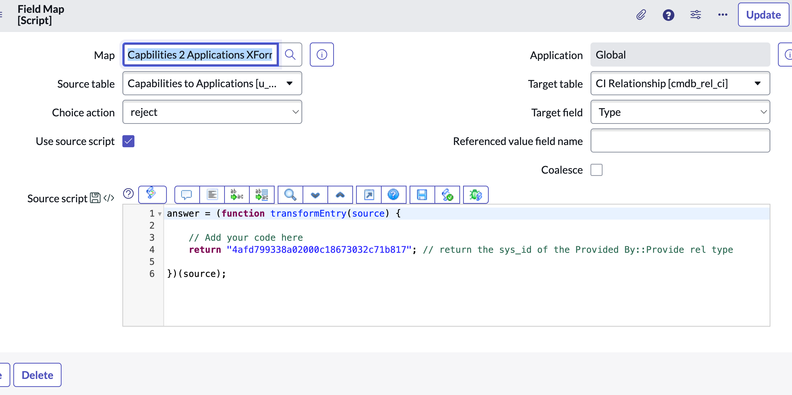Collapse the function fold arrow on line 1

tap(160, 214)
